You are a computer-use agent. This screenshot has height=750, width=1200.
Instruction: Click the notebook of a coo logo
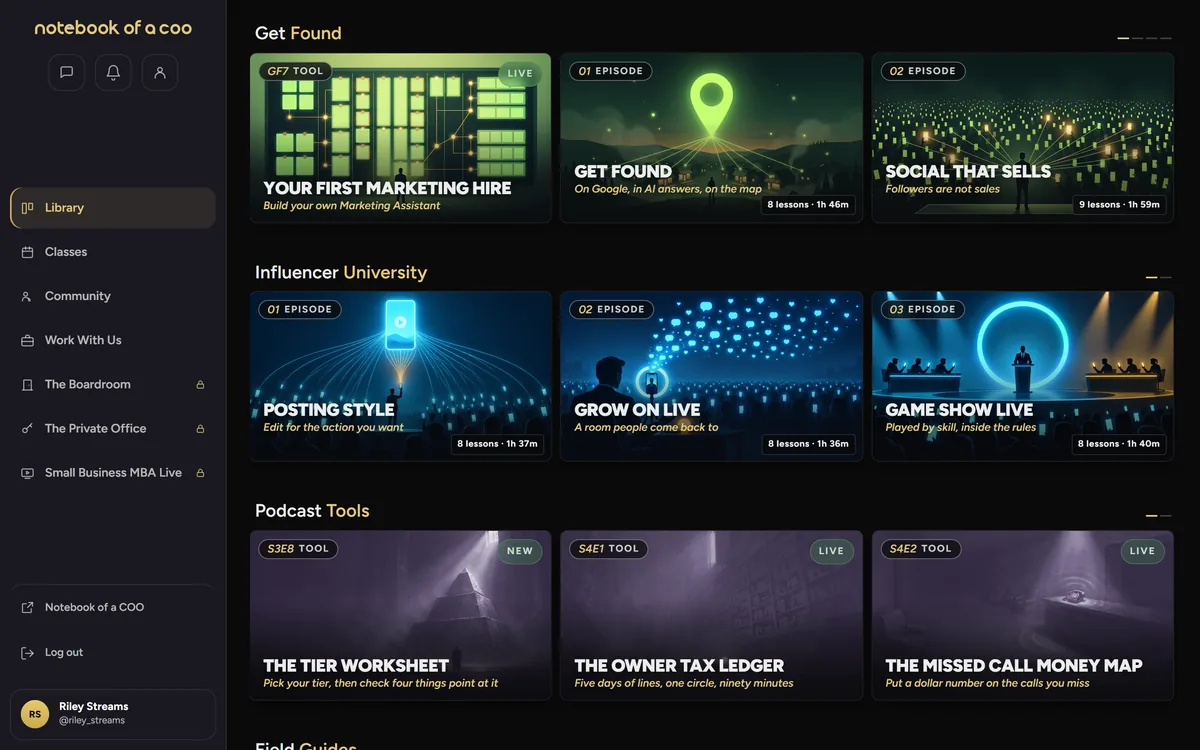point(113,28)
